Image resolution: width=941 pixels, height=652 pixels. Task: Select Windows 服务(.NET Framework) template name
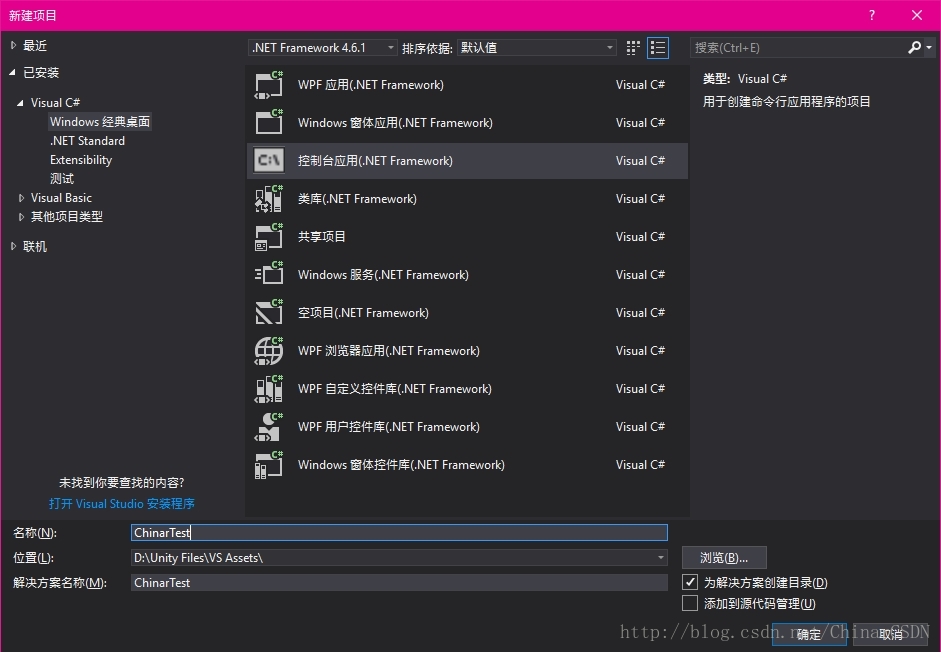383,275
